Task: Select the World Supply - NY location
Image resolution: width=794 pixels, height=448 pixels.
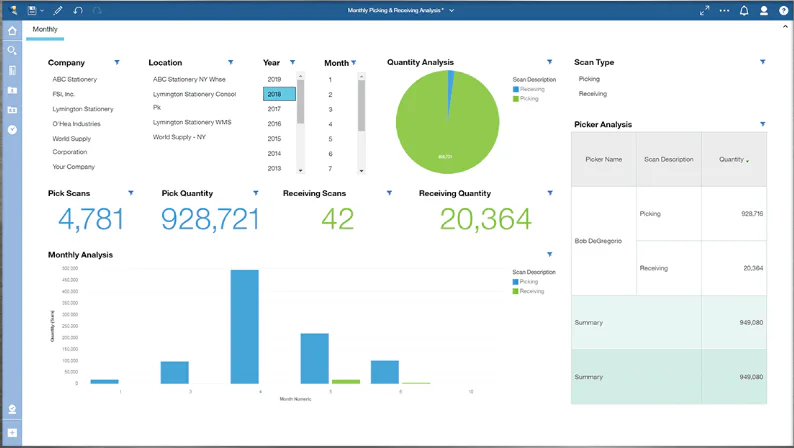Action: pyautogui.click(x=179, y=137)
